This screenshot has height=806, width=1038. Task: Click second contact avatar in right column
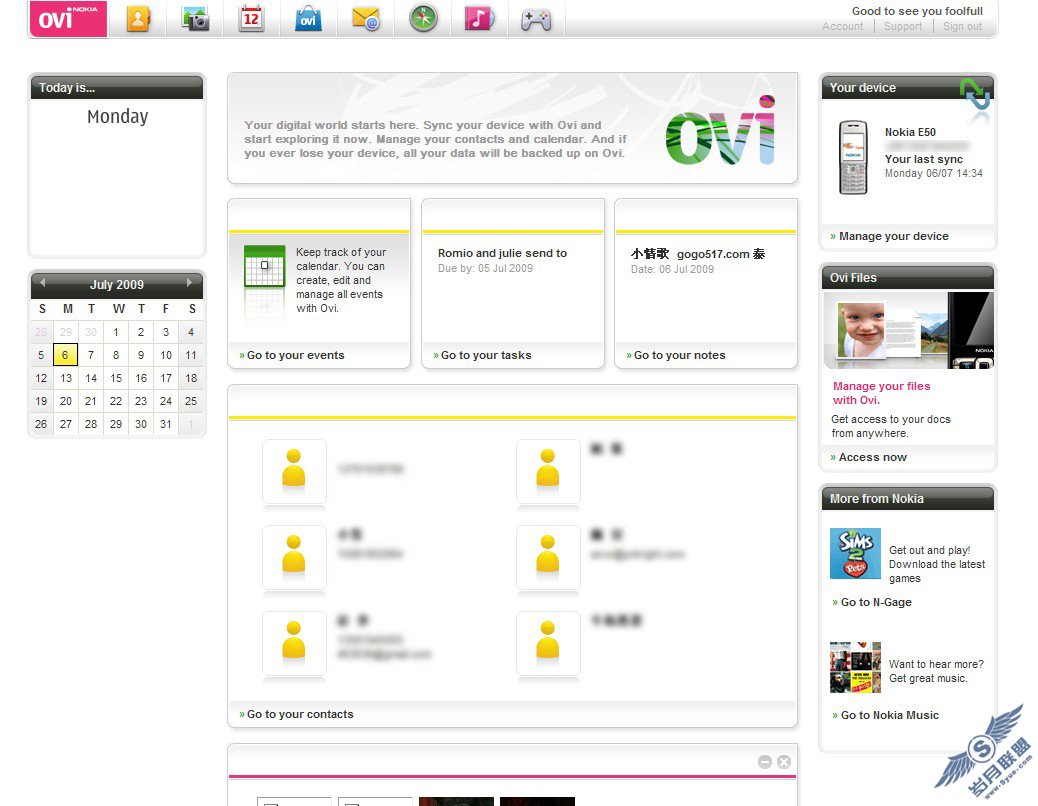click(x=548, y=557)
